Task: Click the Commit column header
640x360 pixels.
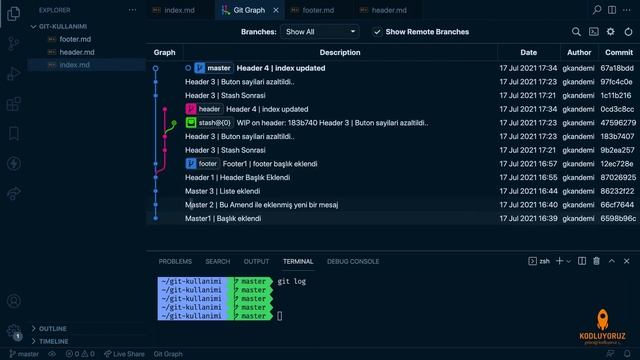Action: (619, 52)
